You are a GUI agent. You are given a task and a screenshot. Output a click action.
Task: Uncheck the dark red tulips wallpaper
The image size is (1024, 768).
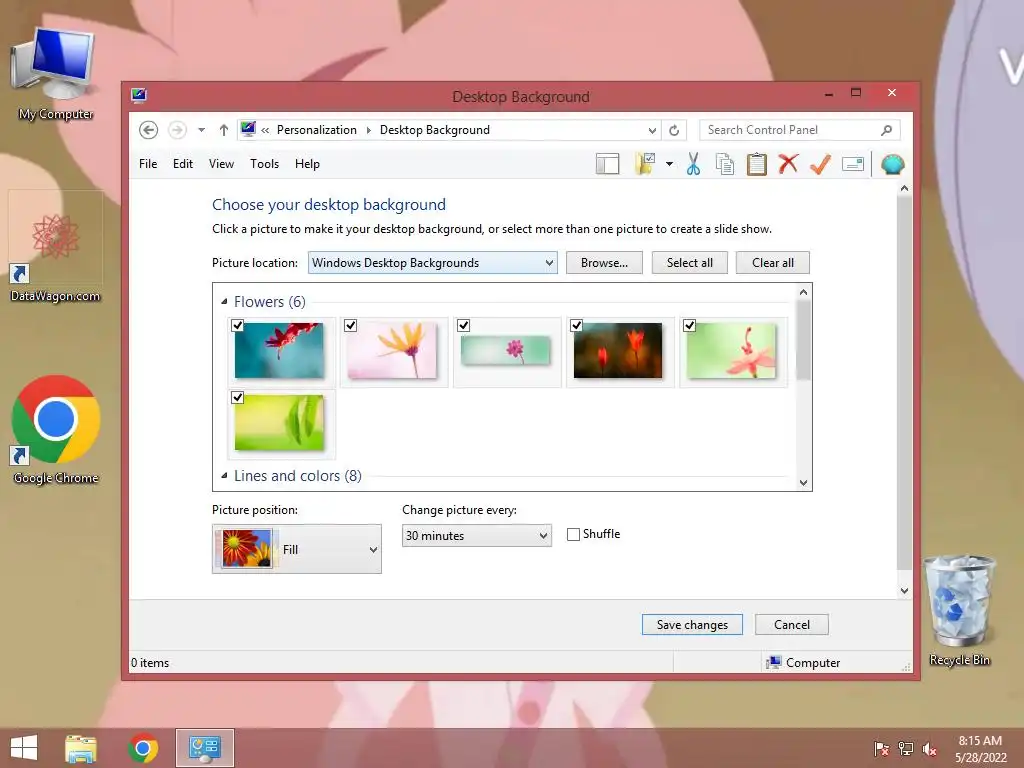coord(577,325)
